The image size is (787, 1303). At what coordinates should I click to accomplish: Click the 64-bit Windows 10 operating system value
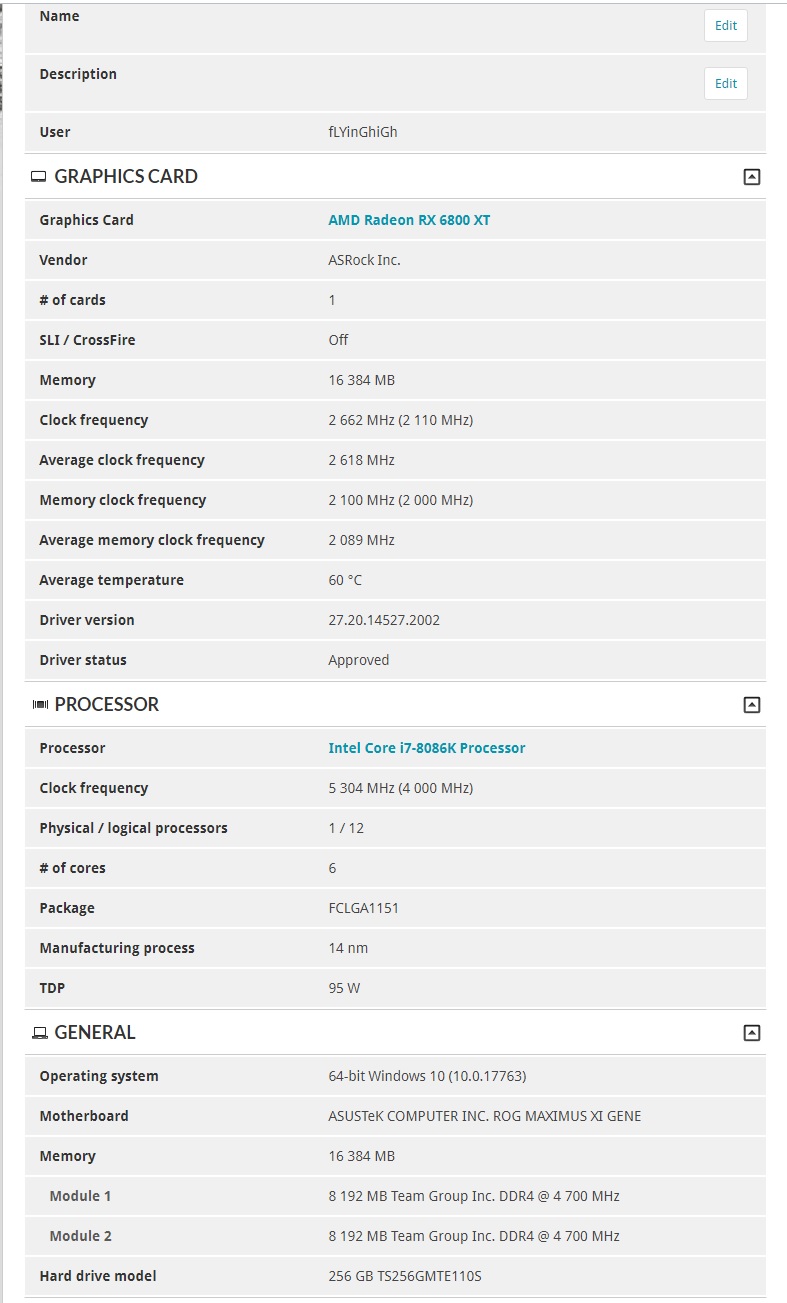point(427,1076)
